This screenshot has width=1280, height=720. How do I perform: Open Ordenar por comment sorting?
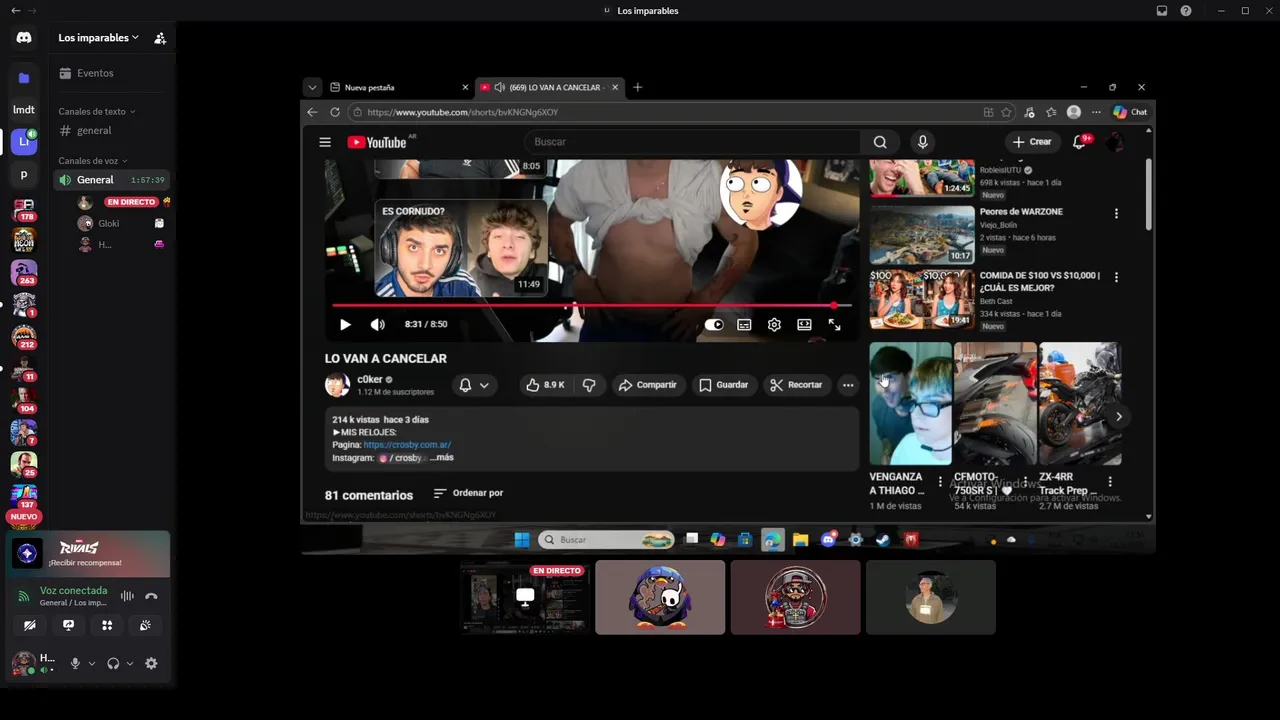click(468, 493)
